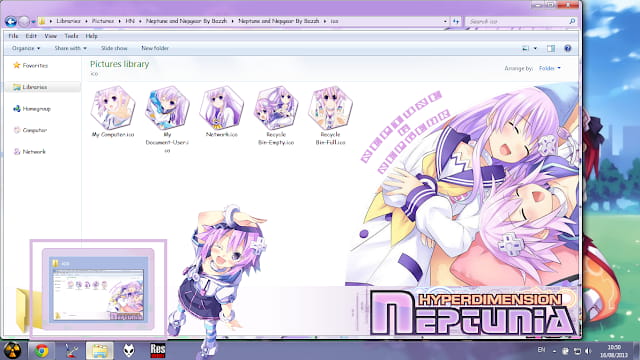Screen dimensions: 640x360
Task: Select Pictures in the address path
Action: (x=103, y=21)
